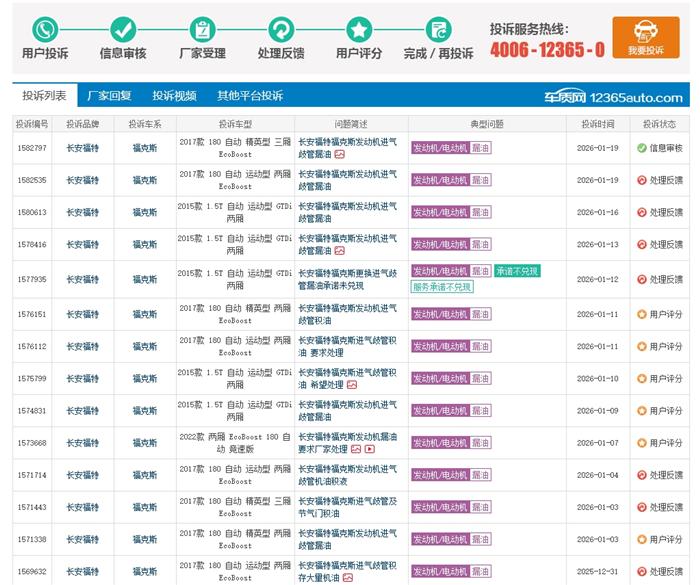
Task: Open the video icon on complaint 1573668
Action: pos(369,450)
